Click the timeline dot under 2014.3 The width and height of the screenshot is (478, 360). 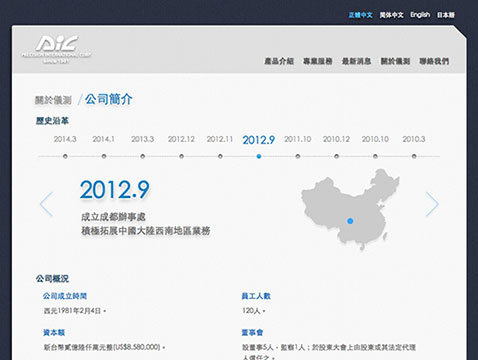coord(65,156)
